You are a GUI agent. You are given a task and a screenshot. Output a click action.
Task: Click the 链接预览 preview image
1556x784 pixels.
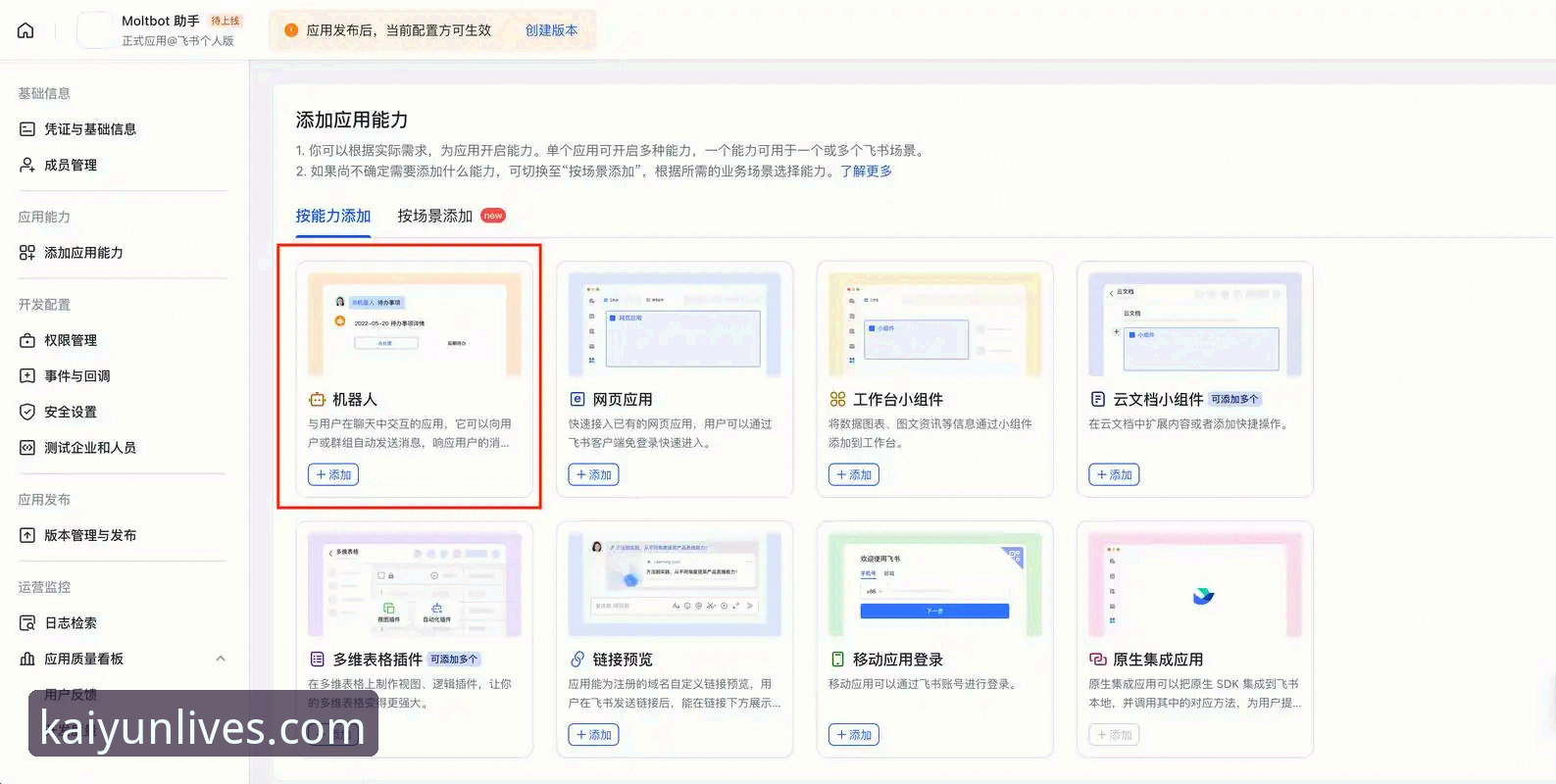point(675,585)
